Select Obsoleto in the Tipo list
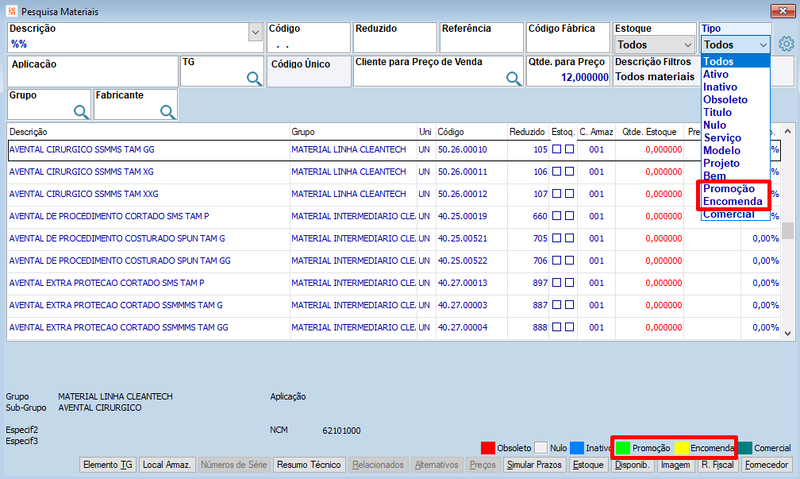Screen dimensions: 800x479 725,99
